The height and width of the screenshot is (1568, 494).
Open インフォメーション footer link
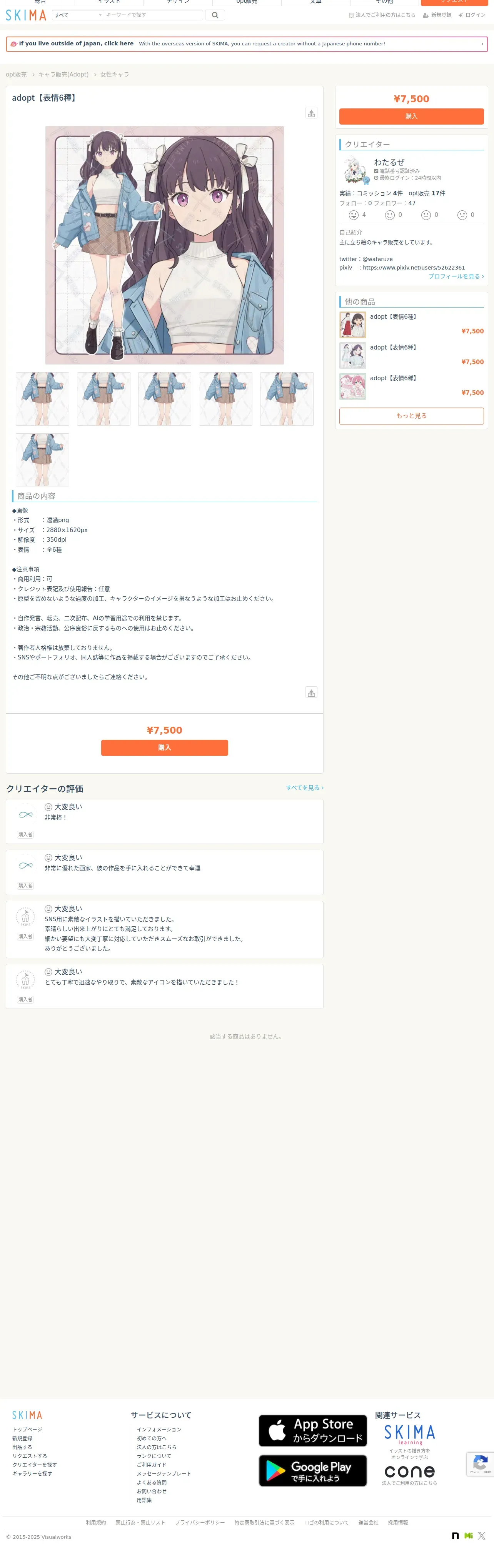click(159, 1429)
